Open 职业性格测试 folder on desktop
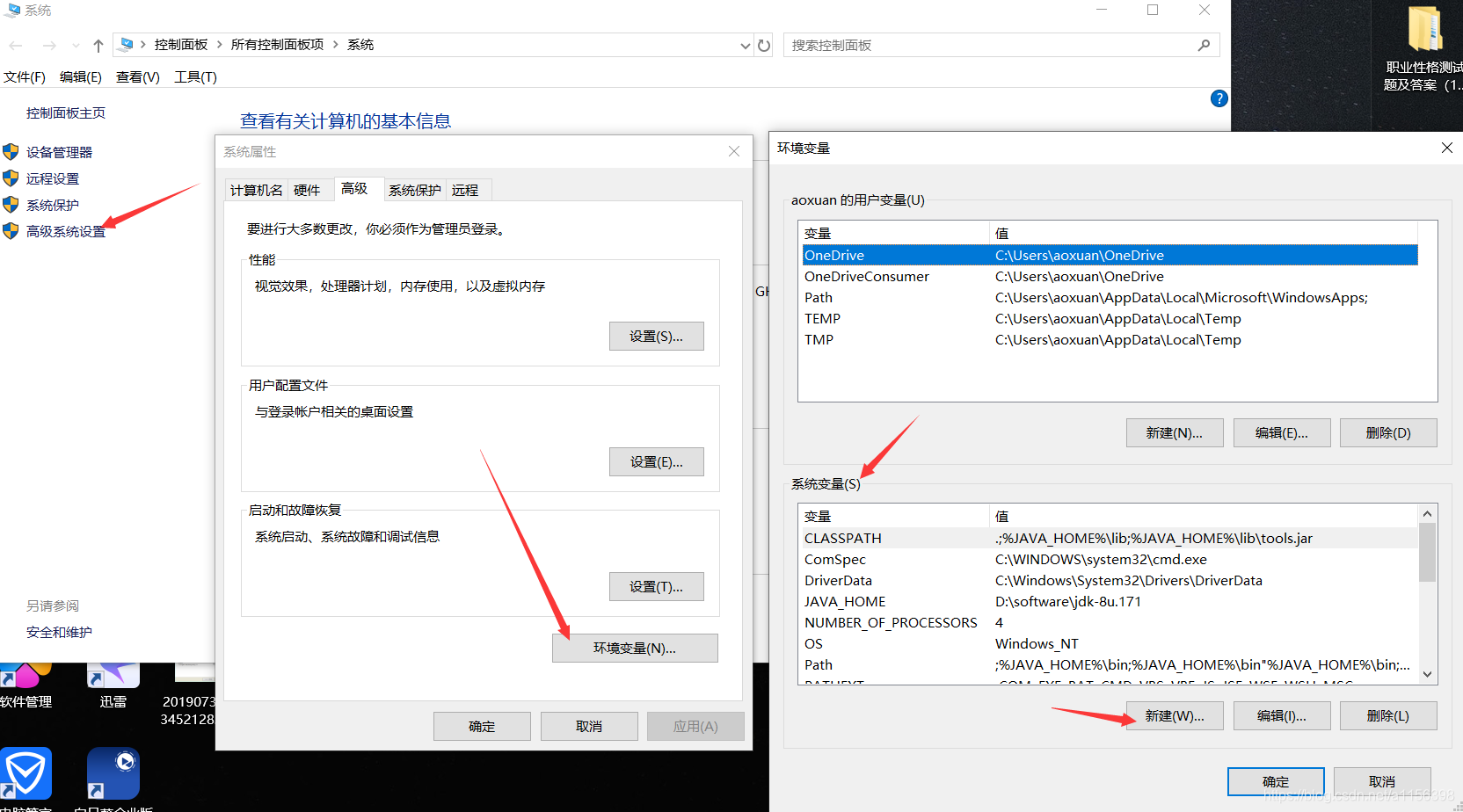The image size is (1463, 812). [1423, 49]
